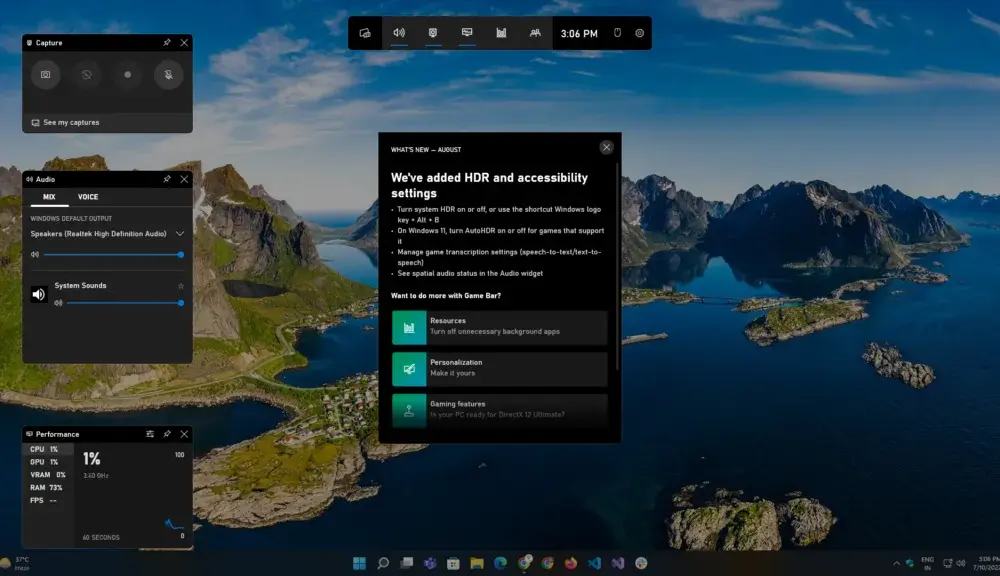Open Visual Studio Code from taskbar
The height and width of the screenshot is (576, 1000).
click(594, 563)
